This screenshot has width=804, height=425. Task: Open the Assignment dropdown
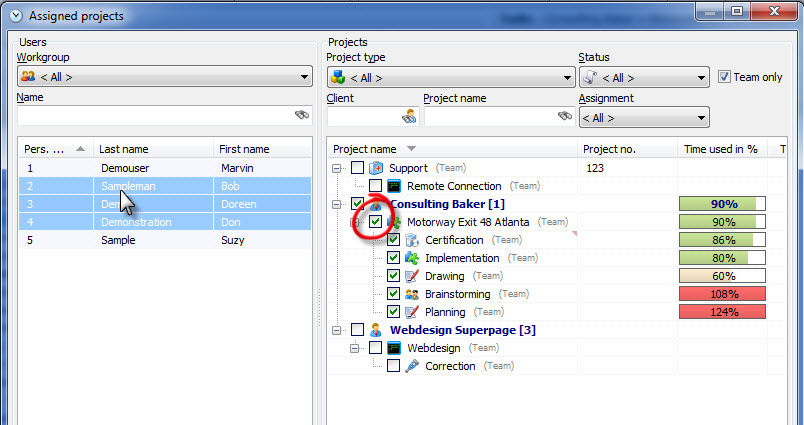[644, 118]
